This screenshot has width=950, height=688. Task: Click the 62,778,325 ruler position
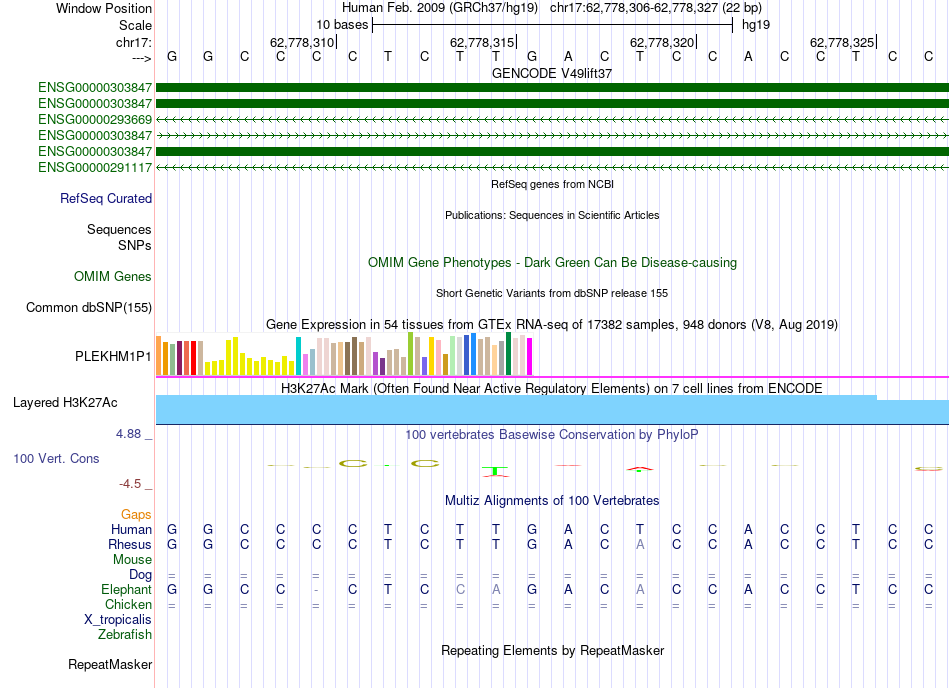[x=842, y=42]
